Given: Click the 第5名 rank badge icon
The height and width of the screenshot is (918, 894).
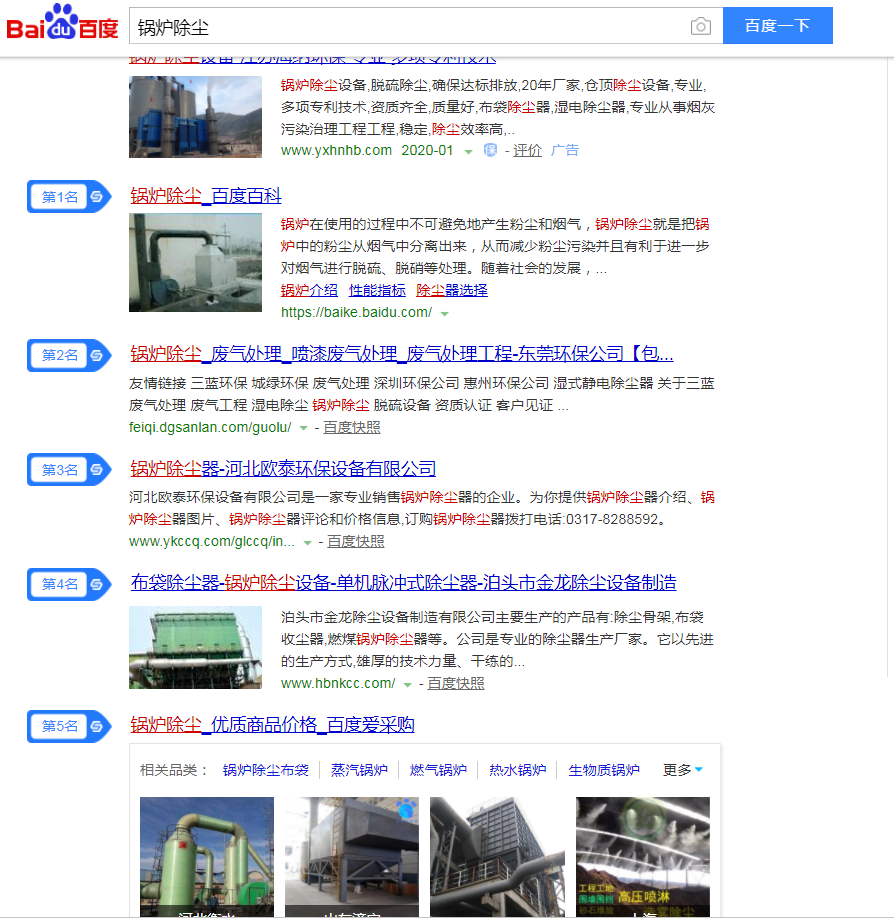Looking at the screenshot, I should point(69,727).
